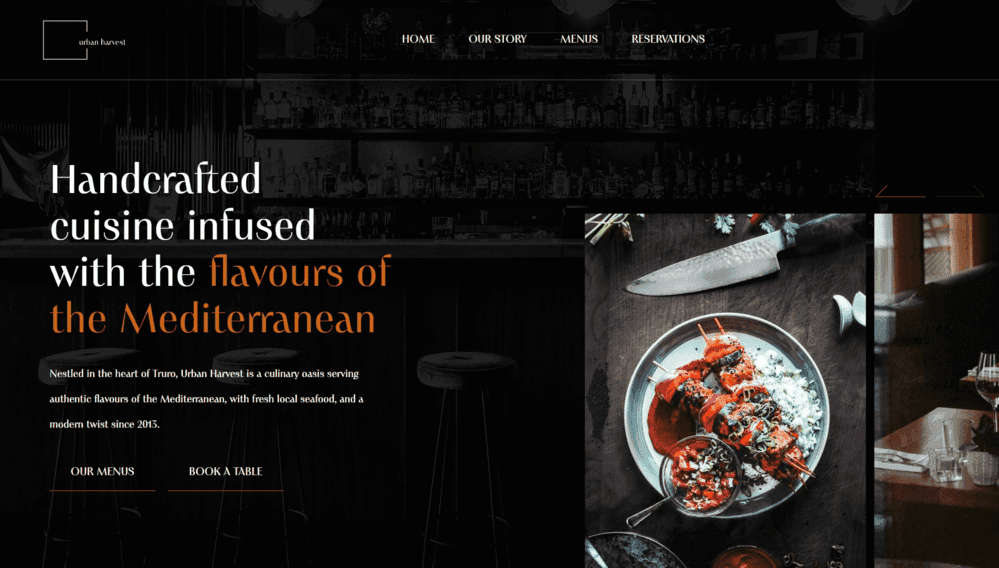The image size is (999, 568).
Task: Select the kebab plate food photo
Action: (x=726, y=390)
